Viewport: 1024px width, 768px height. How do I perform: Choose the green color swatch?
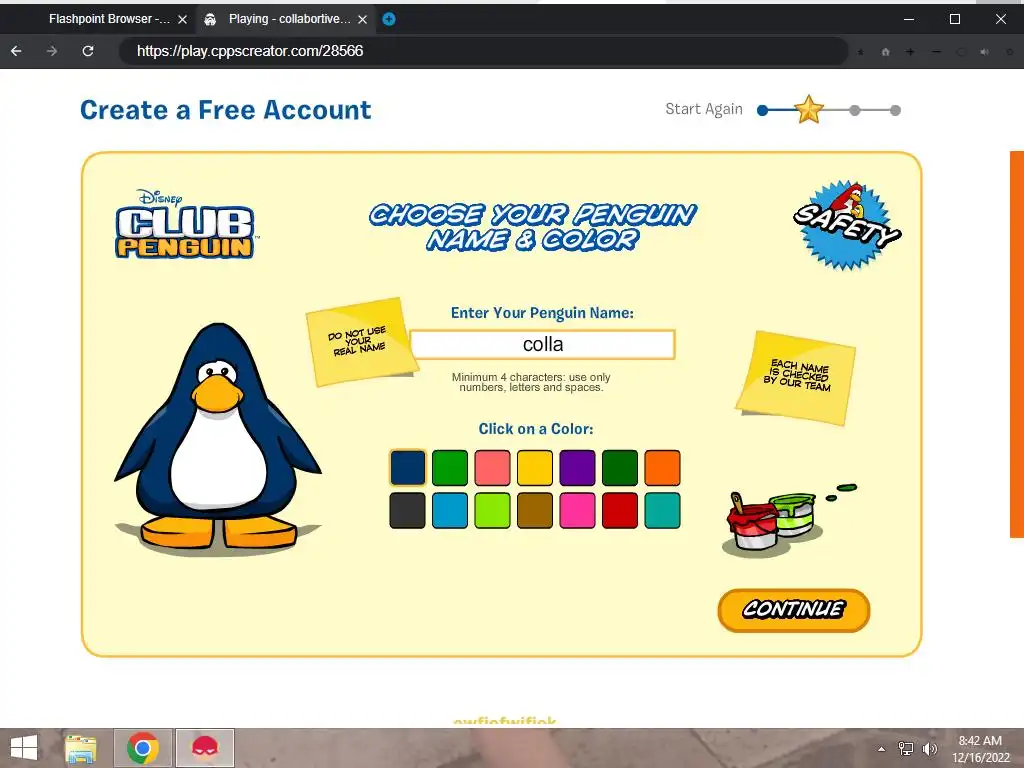click(450, 468)
